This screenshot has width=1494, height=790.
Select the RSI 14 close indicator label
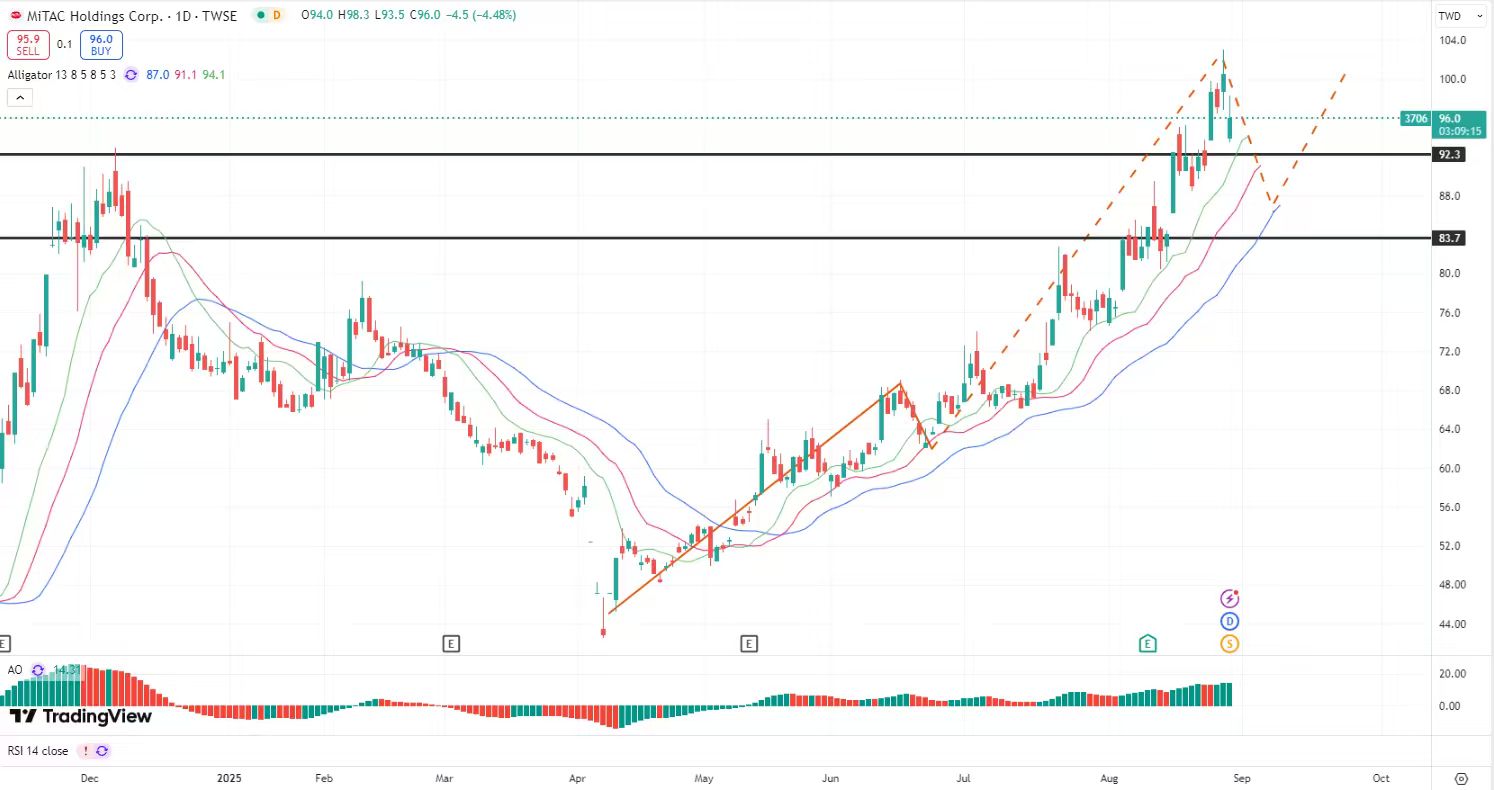pos(39,751)
